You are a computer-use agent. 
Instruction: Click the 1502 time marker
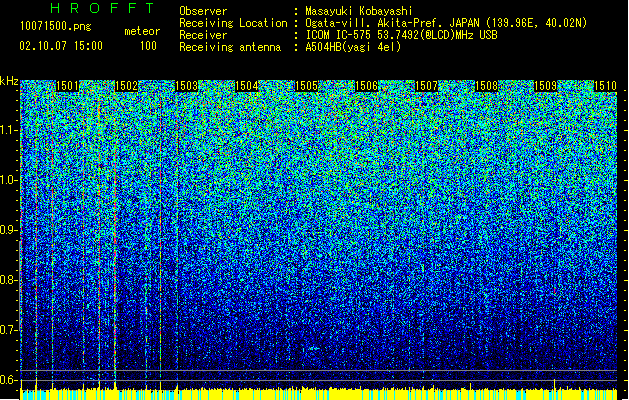tap(126, 86)
